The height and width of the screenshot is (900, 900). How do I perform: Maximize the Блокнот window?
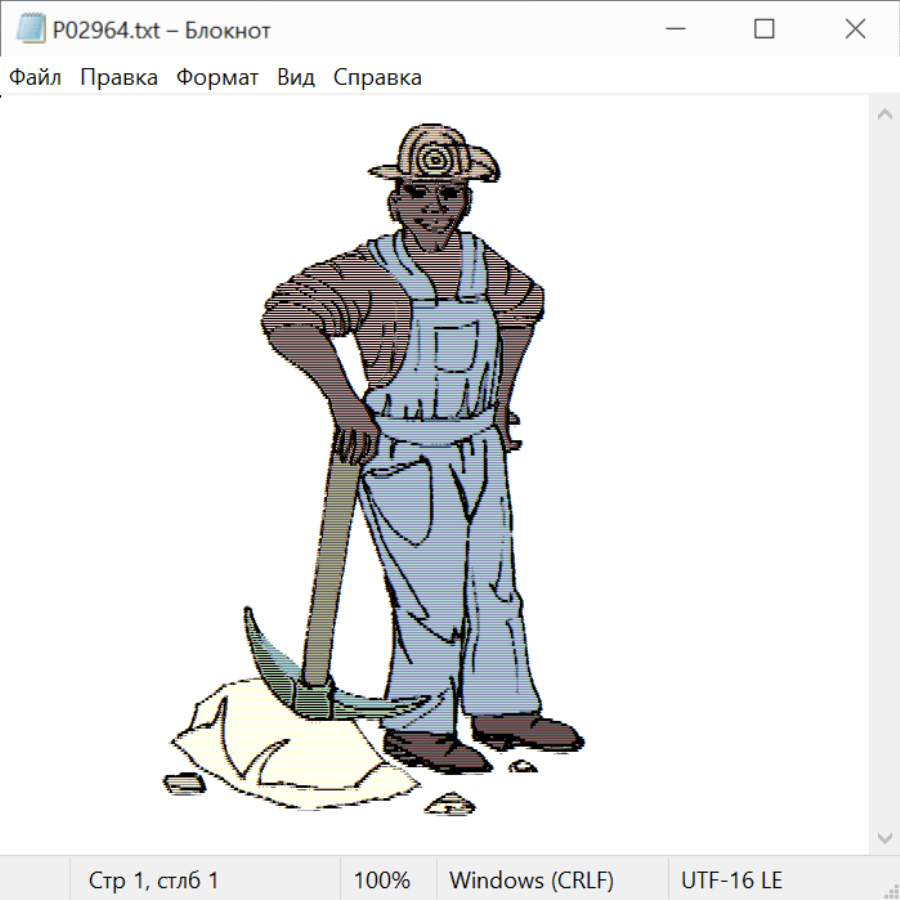pyautogui.click(x=764, y=30)
